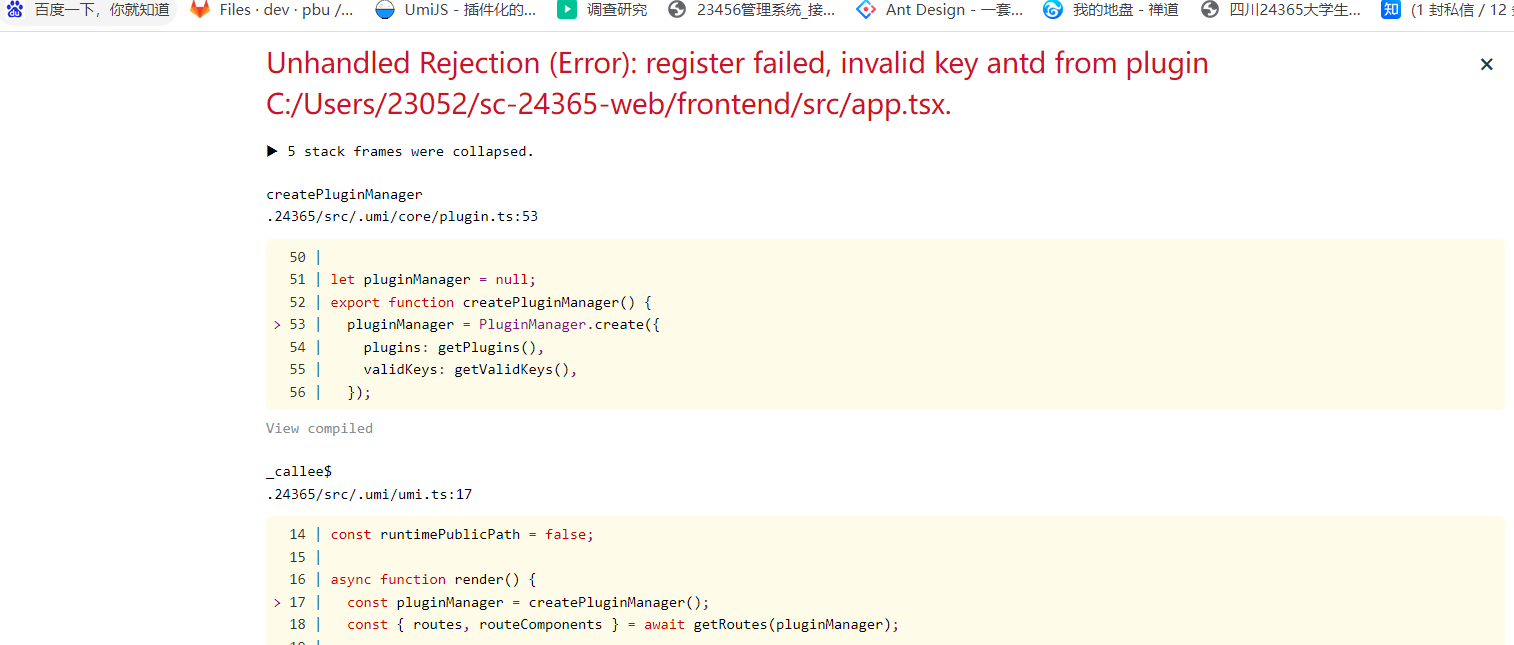
Task: Click the disclosure triangle before the collapsed frames text
Action: (272, 151)
